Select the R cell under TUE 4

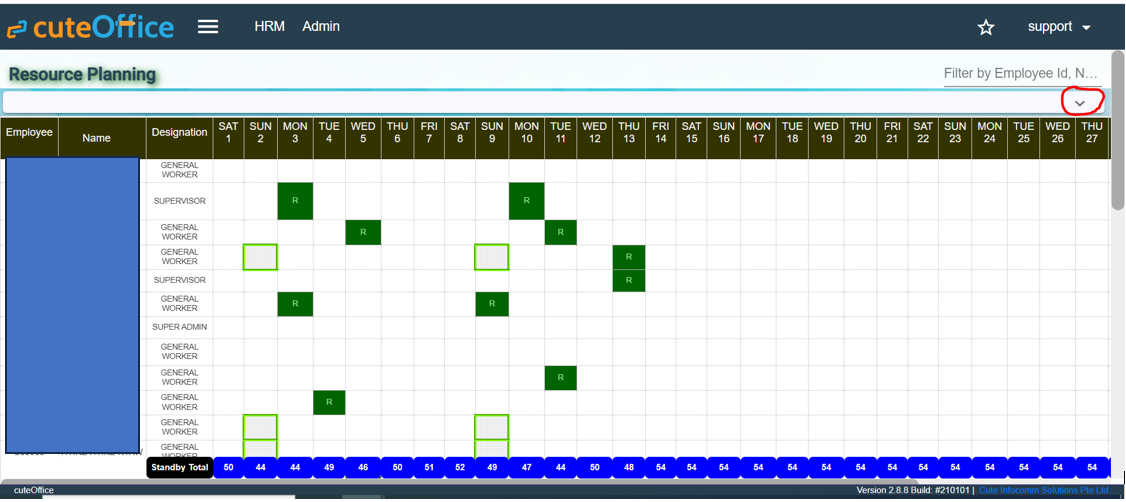pos(329,403)
